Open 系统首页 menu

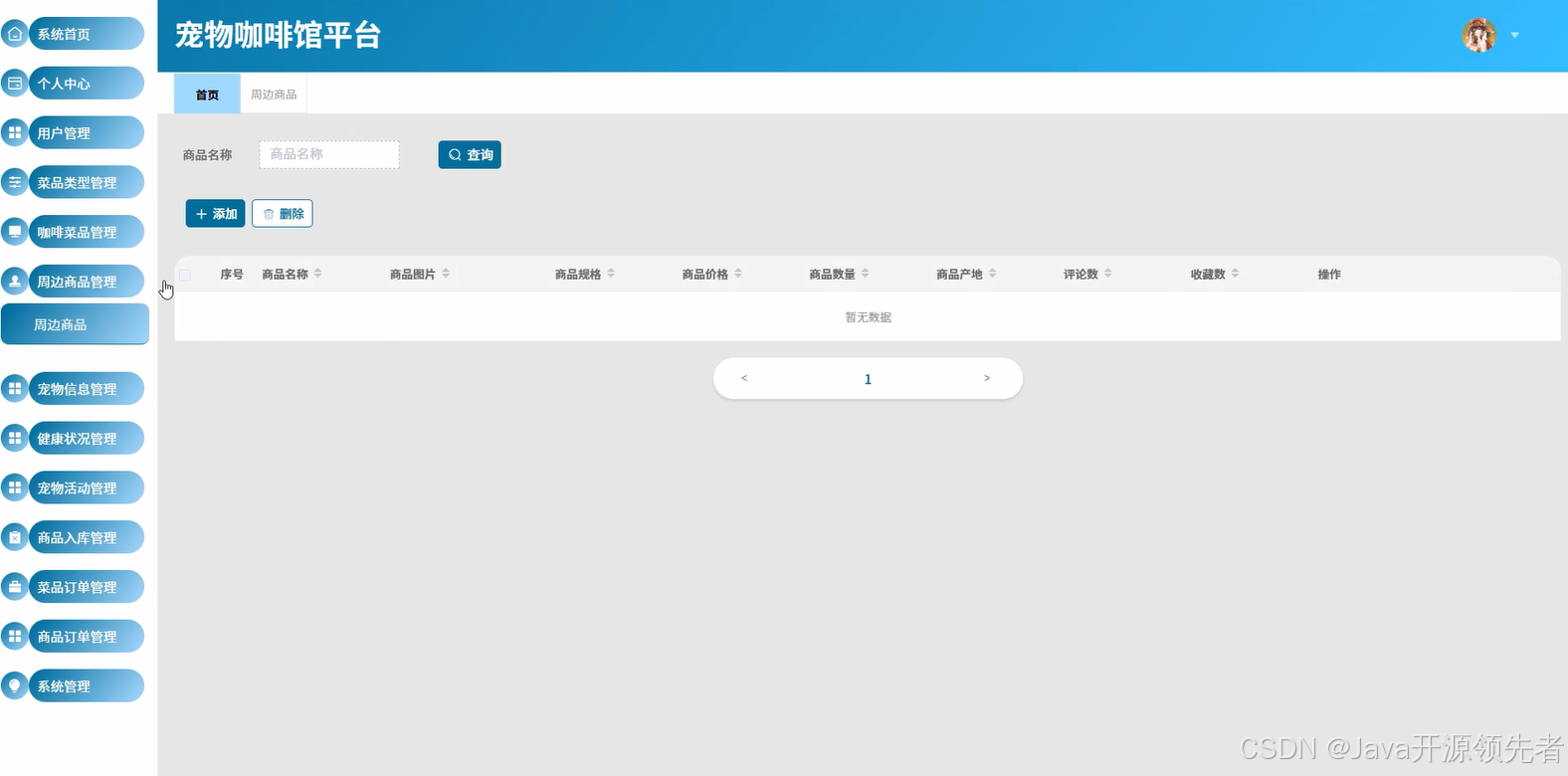[x=86, y=34]
